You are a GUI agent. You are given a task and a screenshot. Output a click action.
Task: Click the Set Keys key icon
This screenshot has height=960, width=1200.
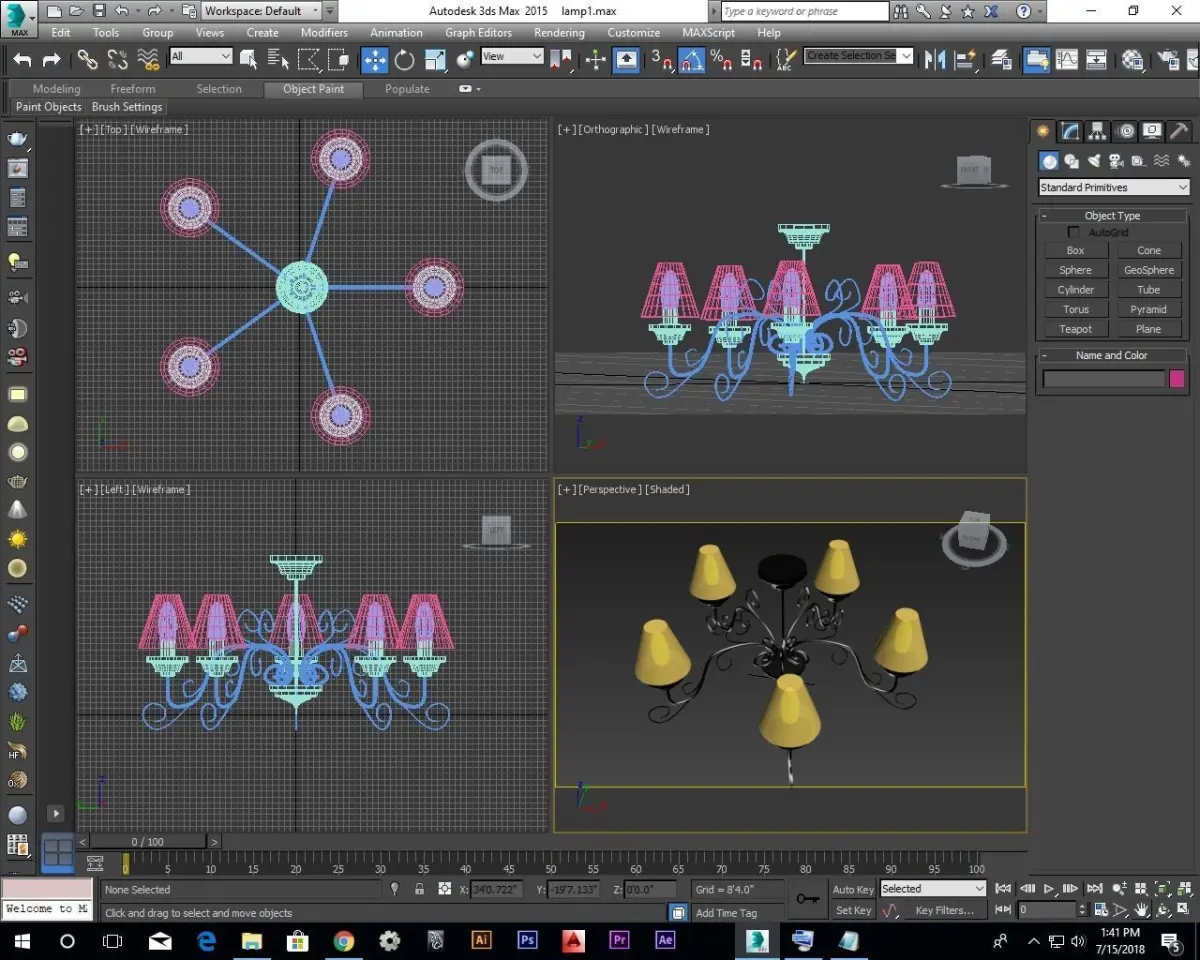coord(807,899)
